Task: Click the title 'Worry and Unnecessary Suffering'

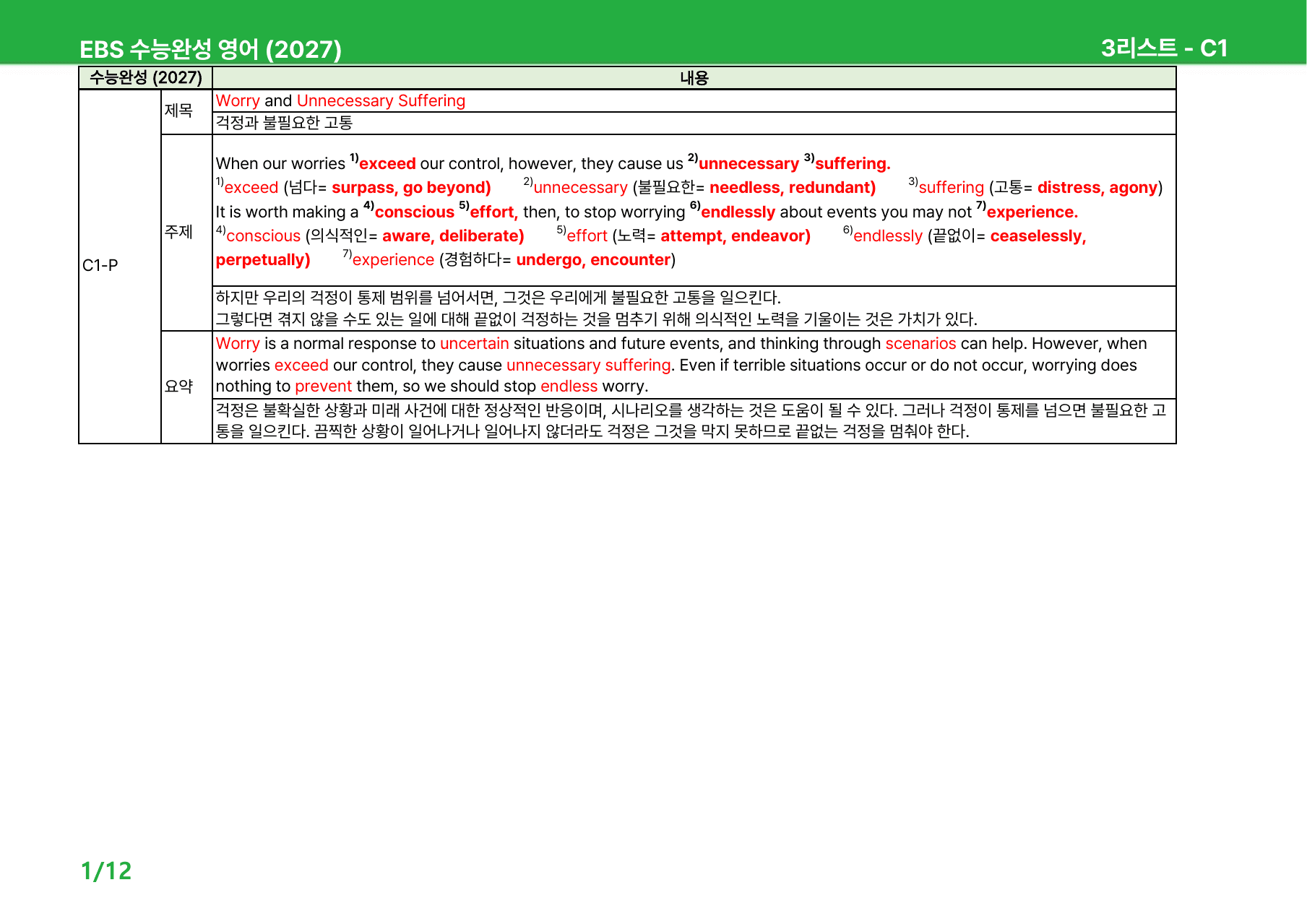Action: (x=340, y=100)
